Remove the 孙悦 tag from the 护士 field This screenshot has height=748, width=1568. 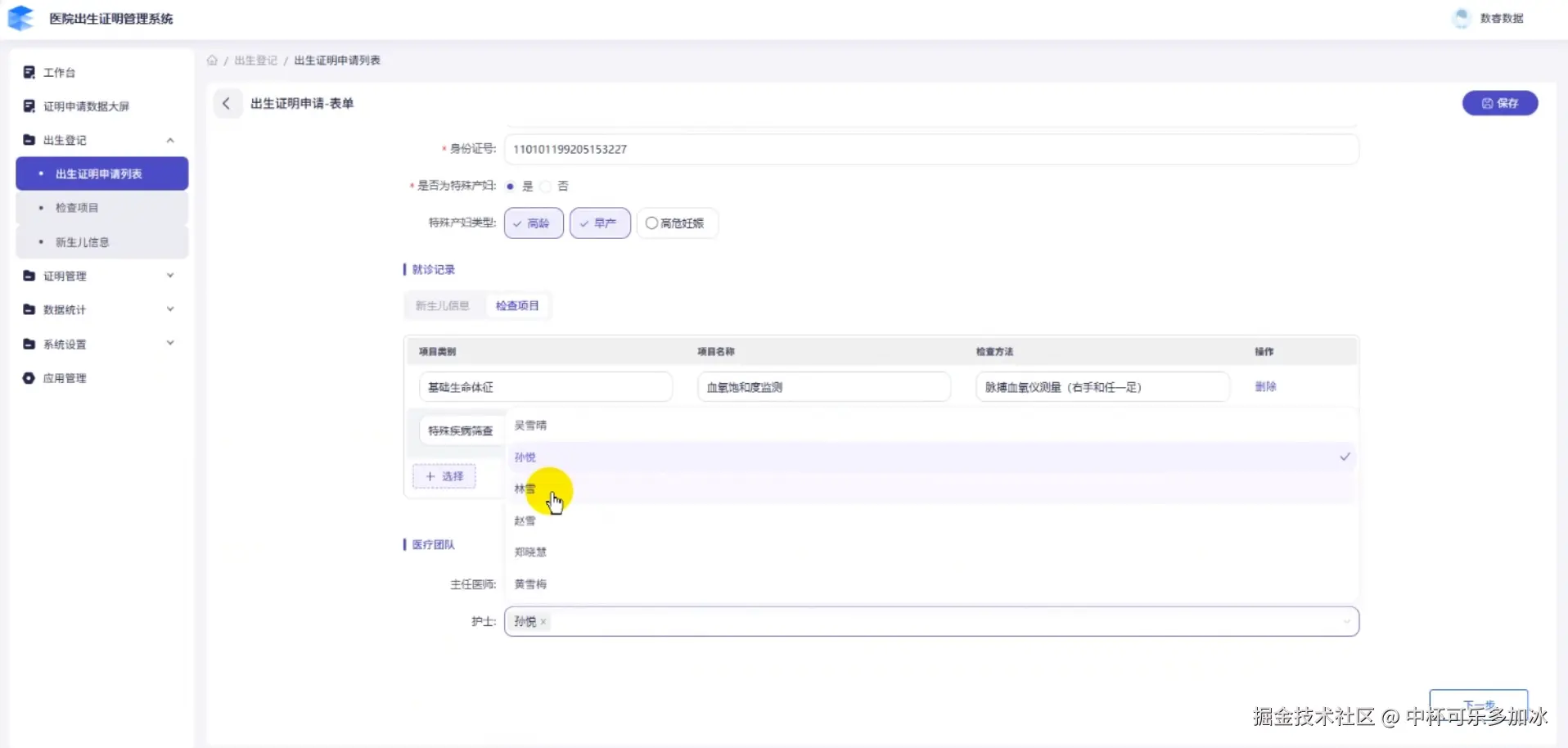[x=543, y=622]
